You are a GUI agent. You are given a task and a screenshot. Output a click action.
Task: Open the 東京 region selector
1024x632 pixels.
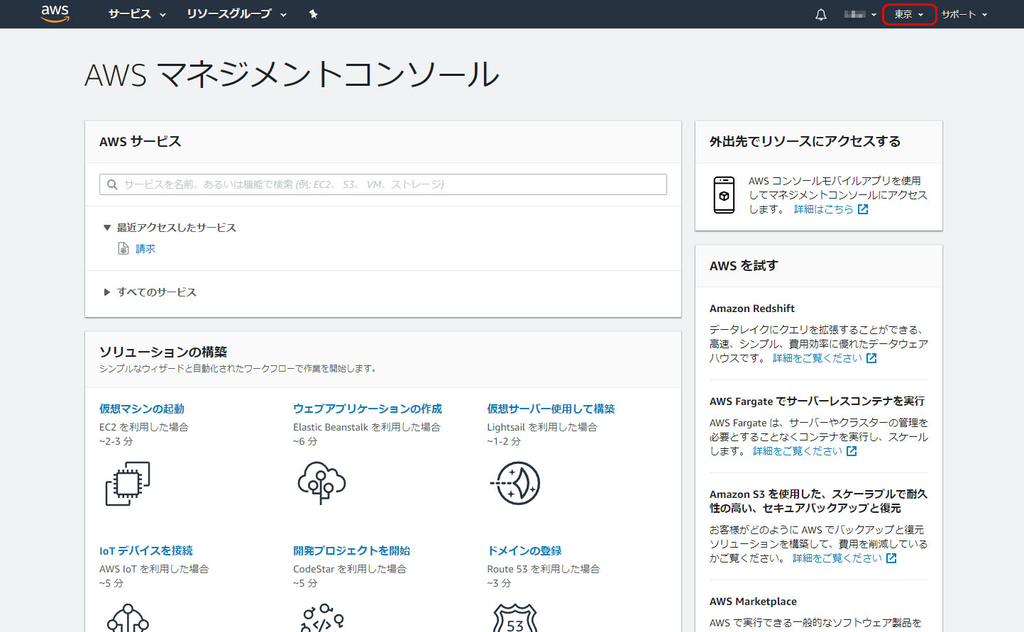click(x=909, y=14)
